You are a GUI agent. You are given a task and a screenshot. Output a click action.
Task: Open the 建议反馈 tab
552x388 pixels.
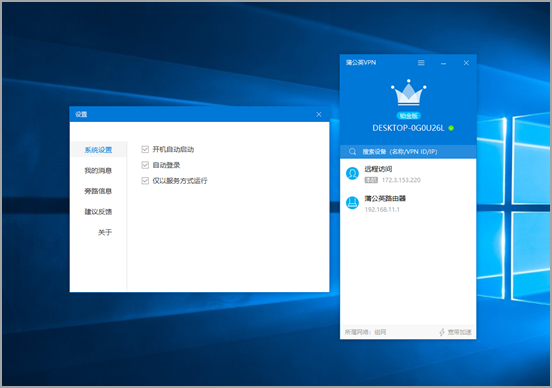coord(98,212)
